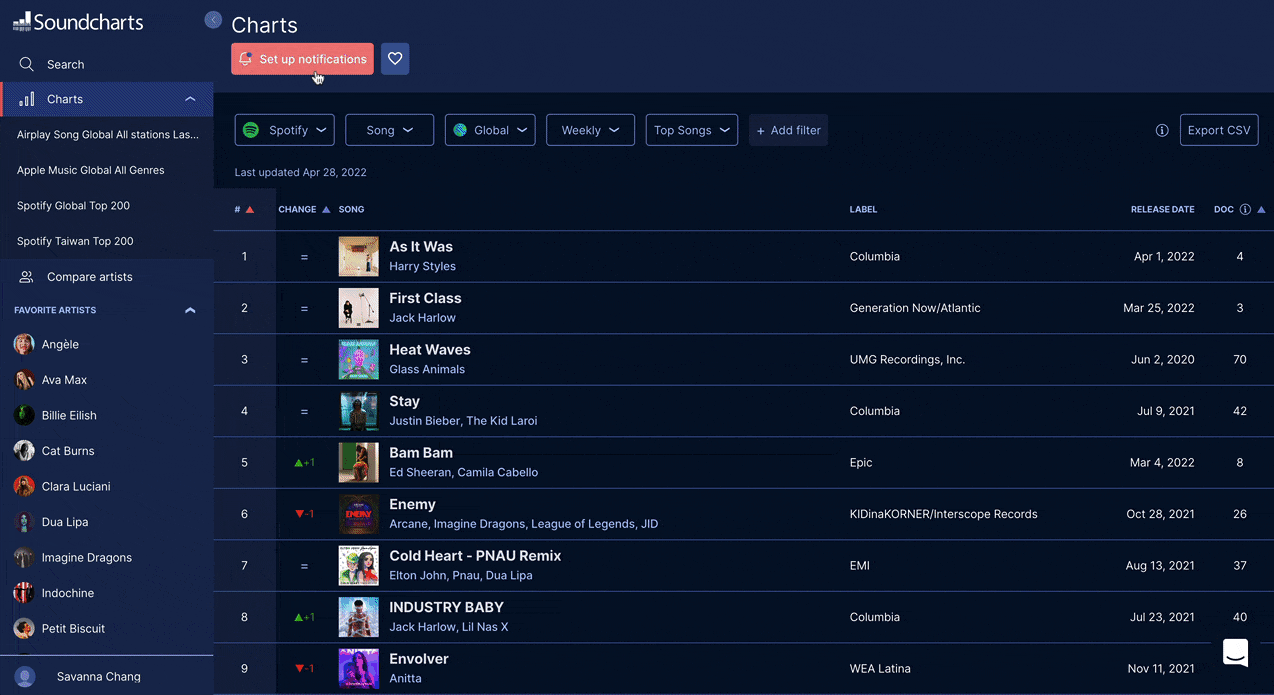Click the Search magnifier in sidebar

27,64
